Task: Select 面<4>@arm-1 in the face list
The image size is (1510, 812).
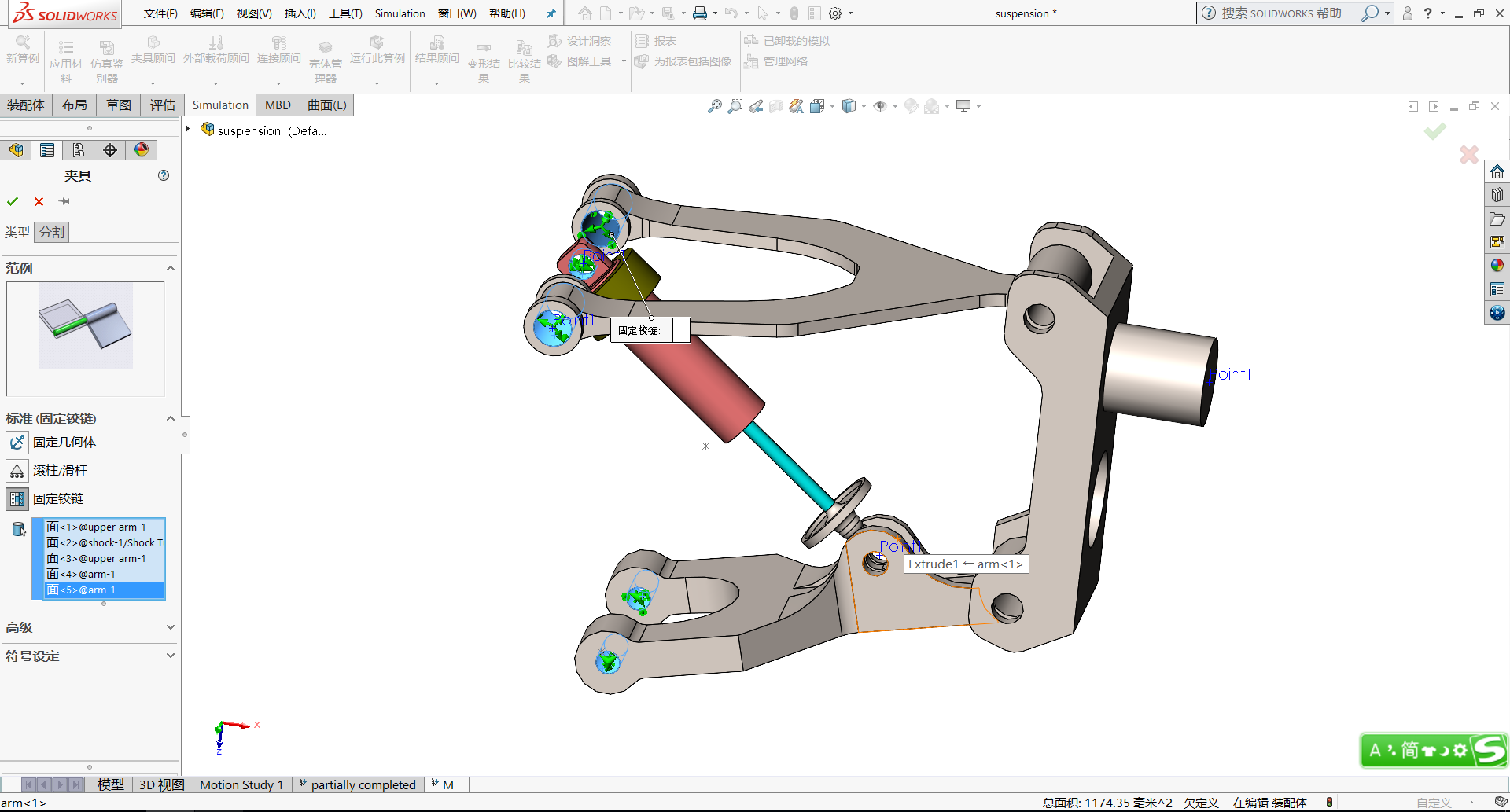Action: click(x=81, y=575)
